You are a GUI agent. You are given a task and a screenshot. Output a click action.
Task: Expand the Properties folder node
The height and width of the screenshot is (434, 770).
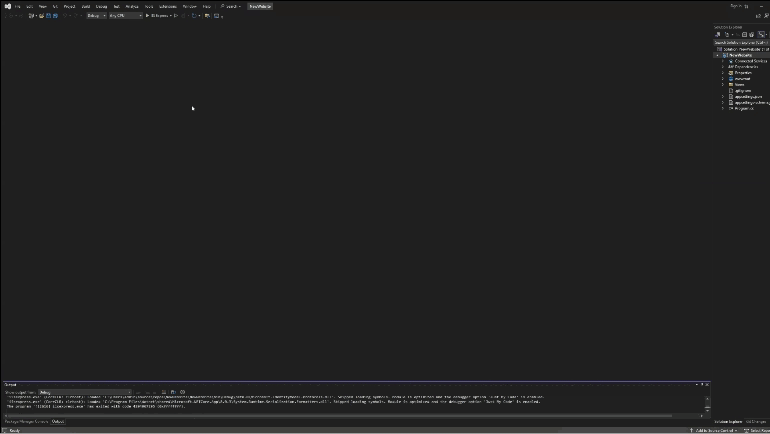723,73
